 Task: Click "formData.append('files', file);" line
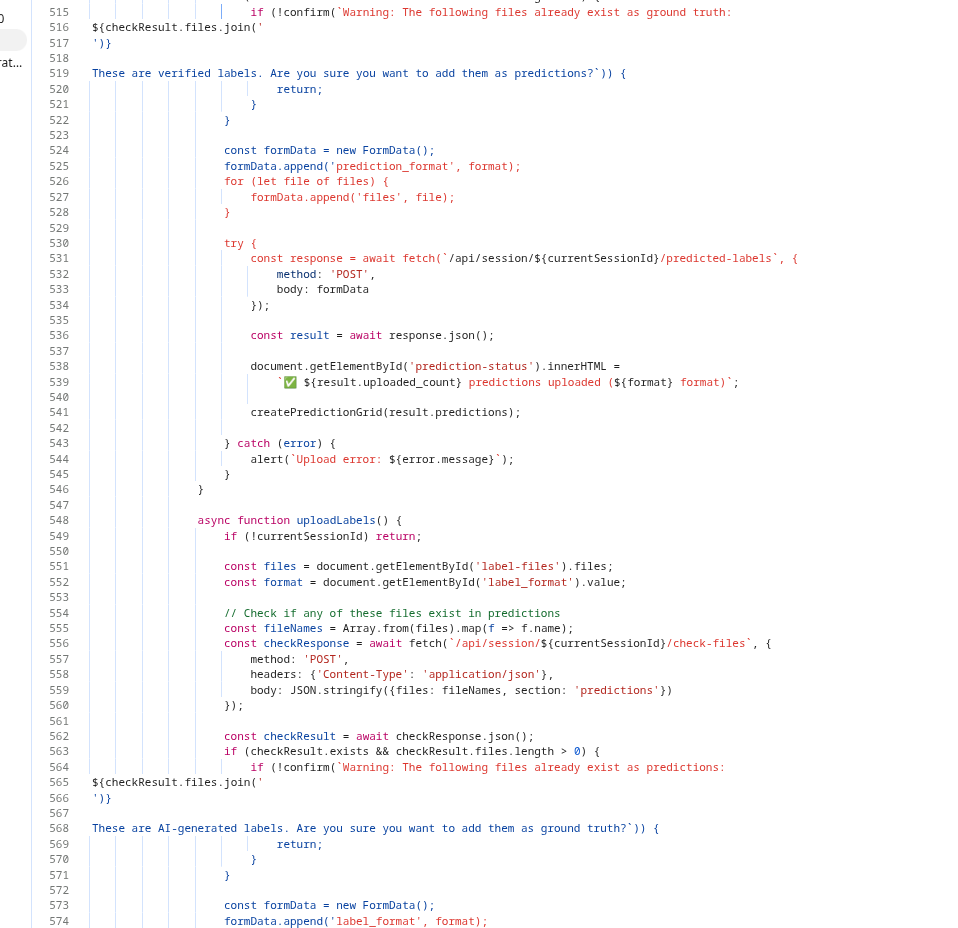coord(353,197)
